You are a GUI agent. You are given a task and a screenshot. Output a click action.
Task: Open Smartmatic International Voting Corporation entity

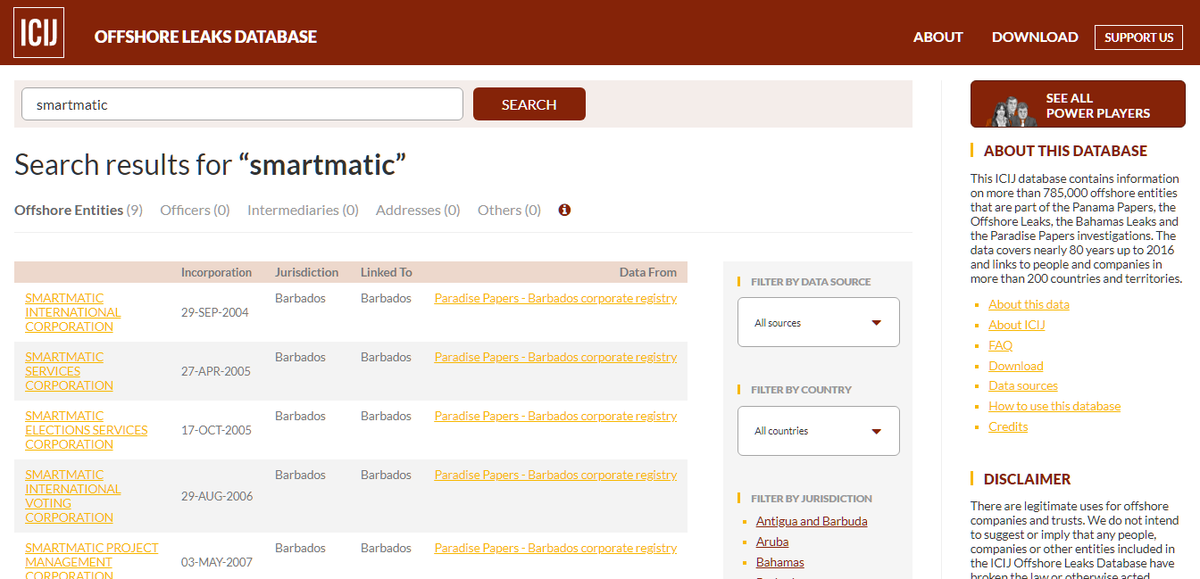pos(73,496)
